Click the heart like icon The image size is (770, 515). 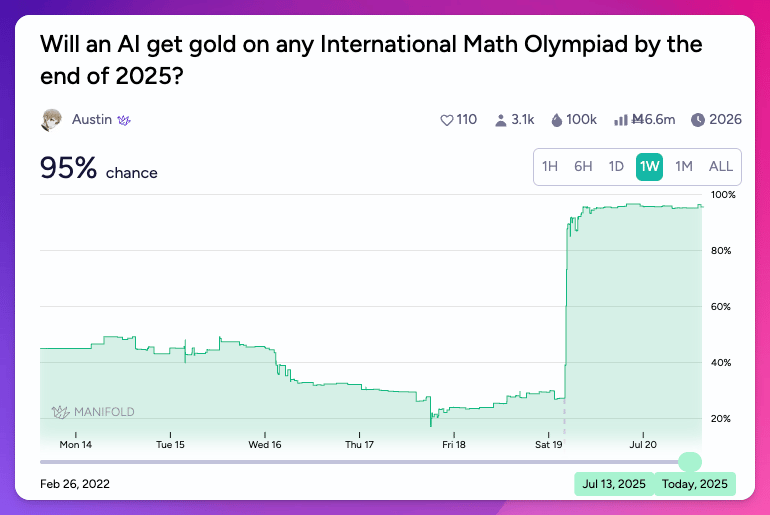click(x=447, y=120)
